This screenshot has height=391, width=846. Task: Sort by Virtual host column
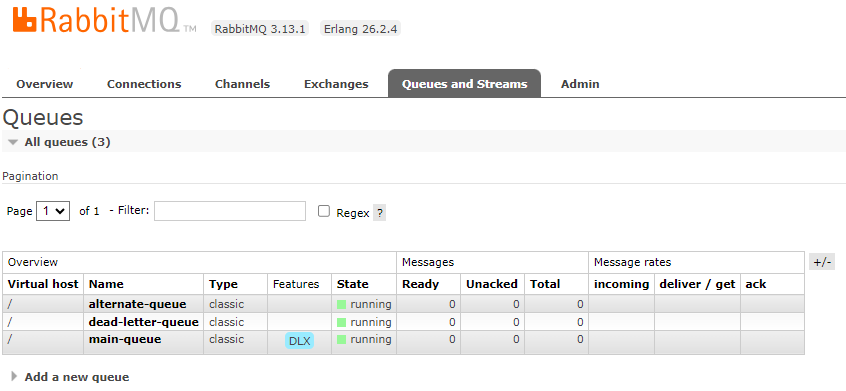(43, 284)
